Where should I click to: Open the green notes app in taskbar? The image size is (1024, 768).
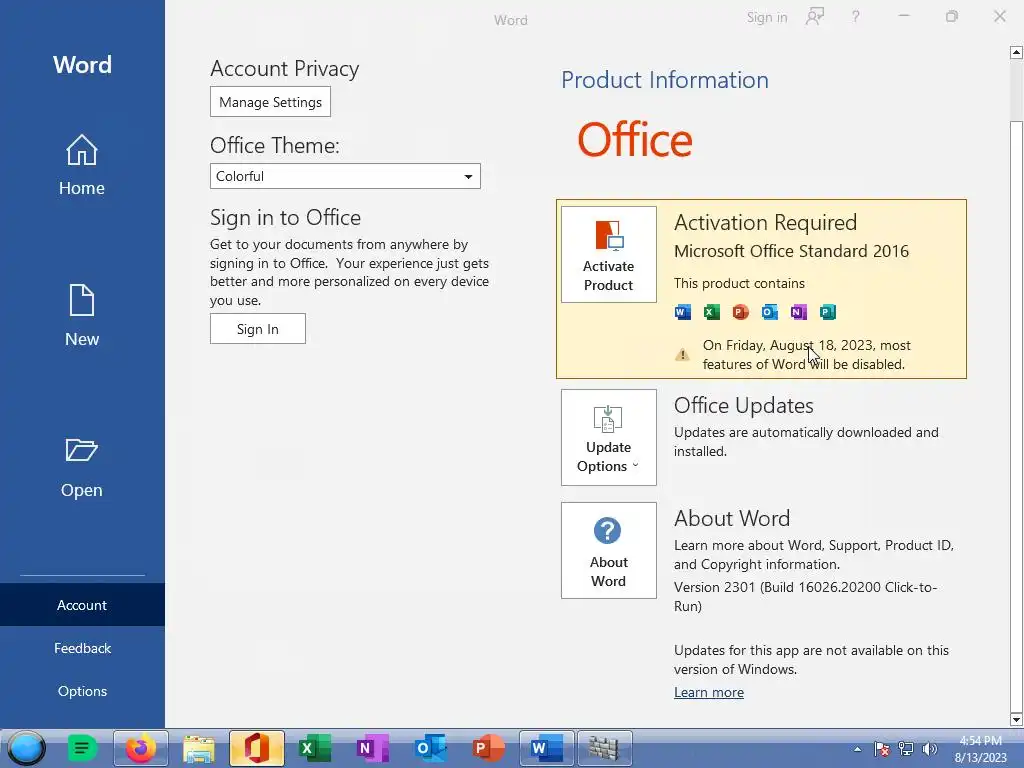point(82,748)
